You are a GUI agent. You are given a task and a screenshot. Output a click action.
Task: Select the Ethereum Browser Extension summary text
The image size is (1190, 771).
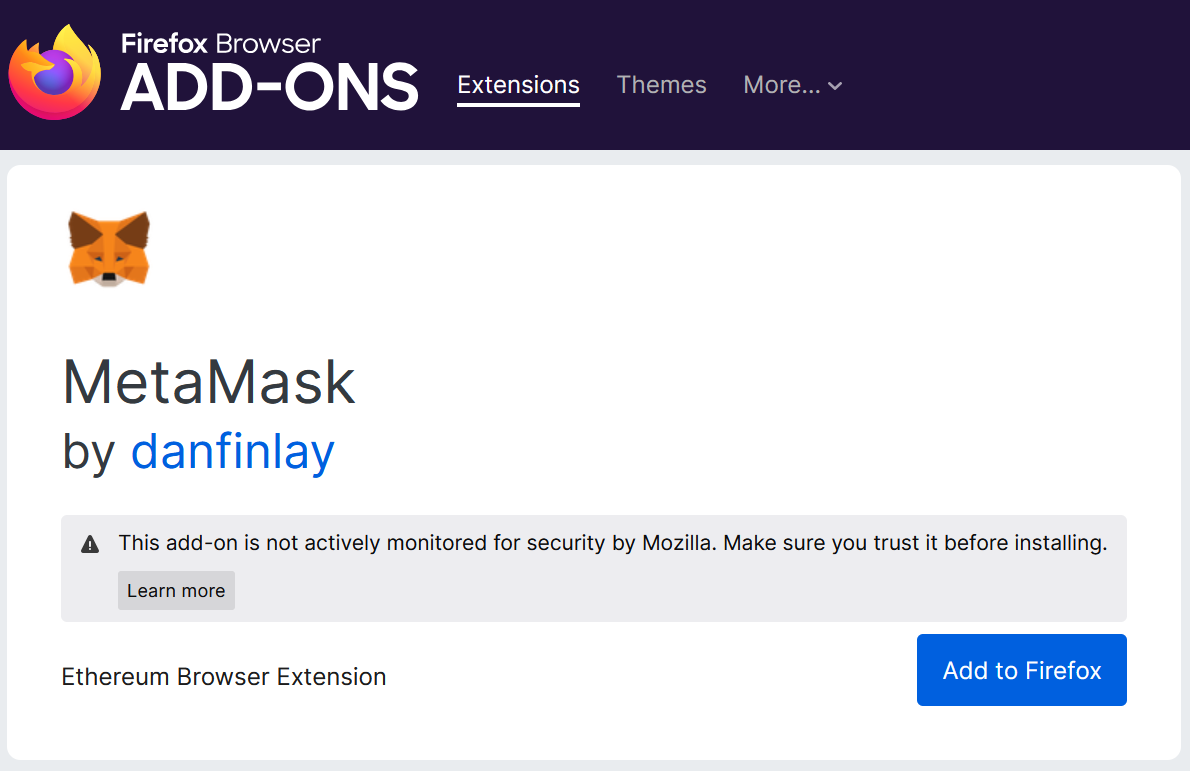click(x=223, y=677)
